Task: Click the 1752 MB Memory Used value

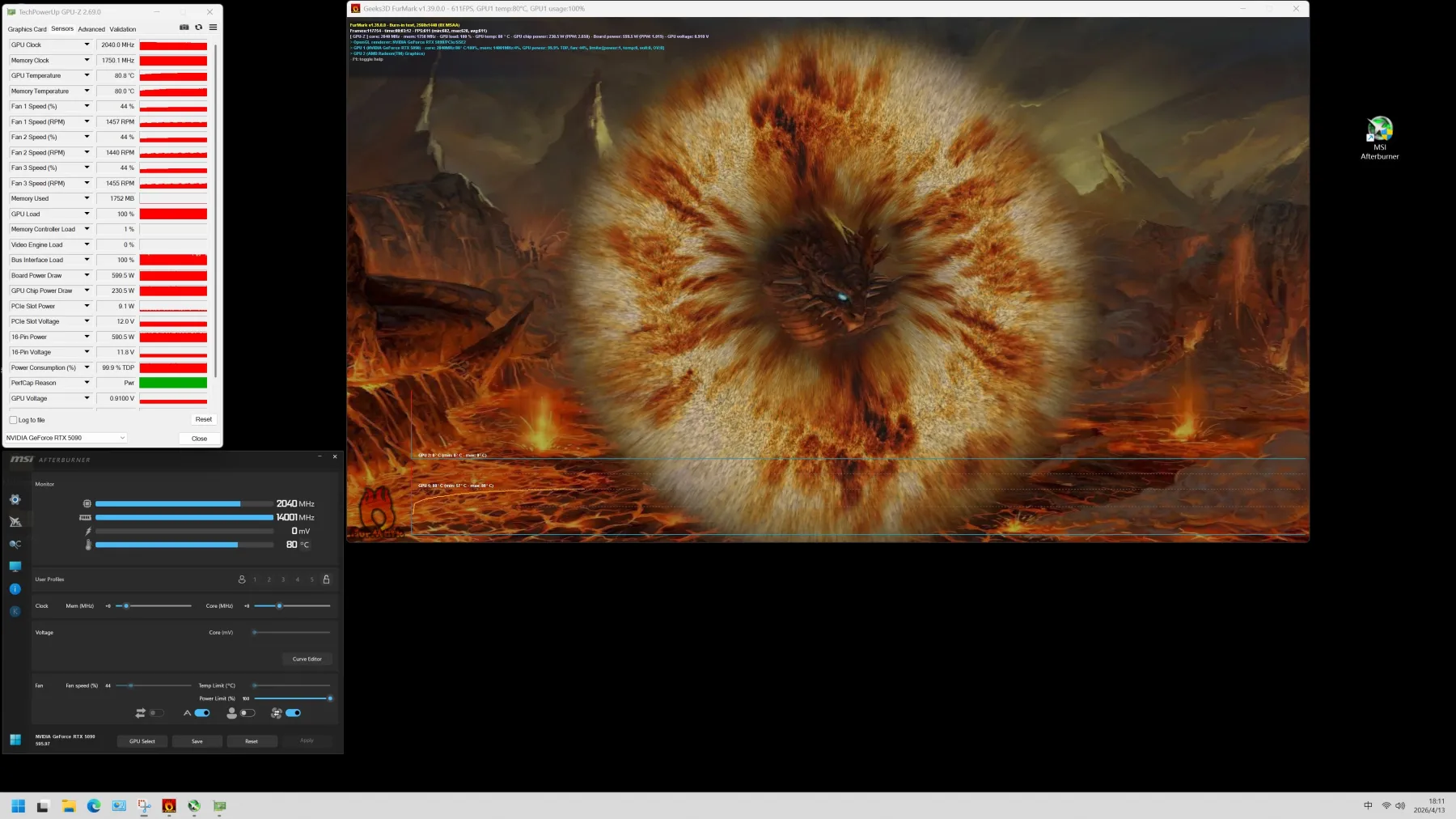Action: [x=116, y=199]
